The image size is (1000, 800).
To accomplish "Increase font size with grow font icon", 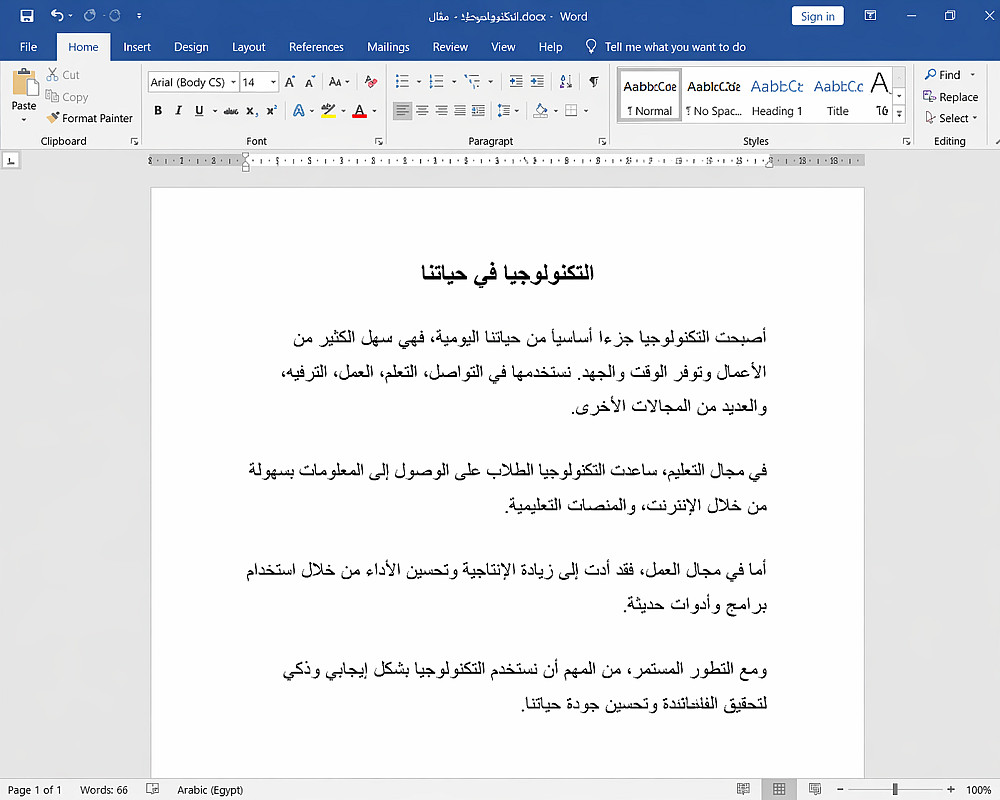I will [290, 82].
